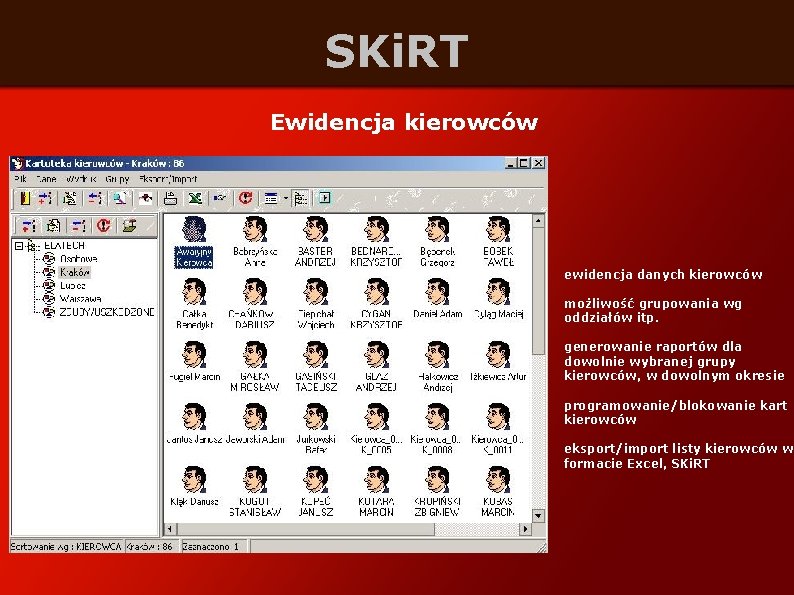Image resolution: width=794 pixels, height=595 pixels.
Task: Click the add group icon above the tree
Action: (x=28, y=225)
